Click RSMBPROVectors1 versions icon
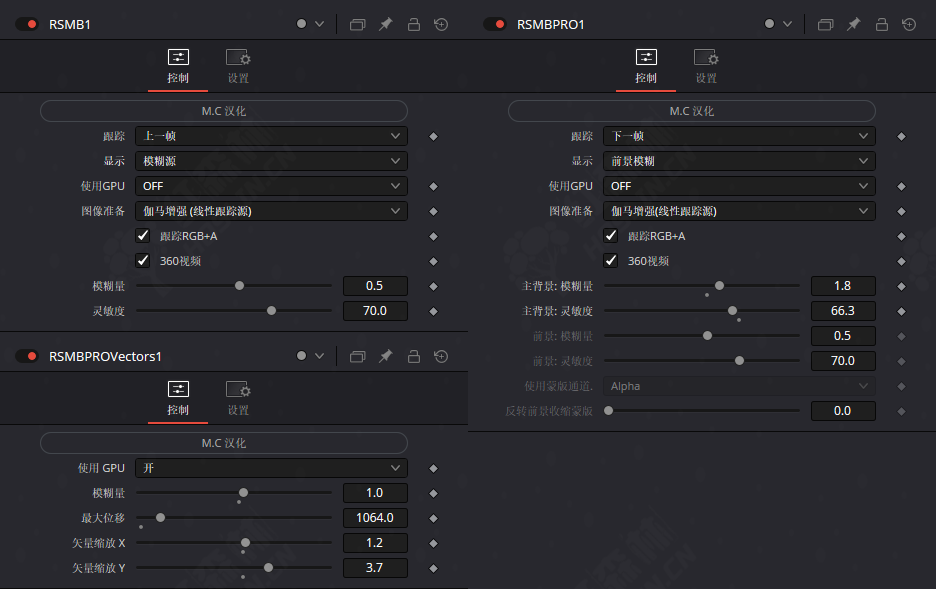 click(358, 356)
